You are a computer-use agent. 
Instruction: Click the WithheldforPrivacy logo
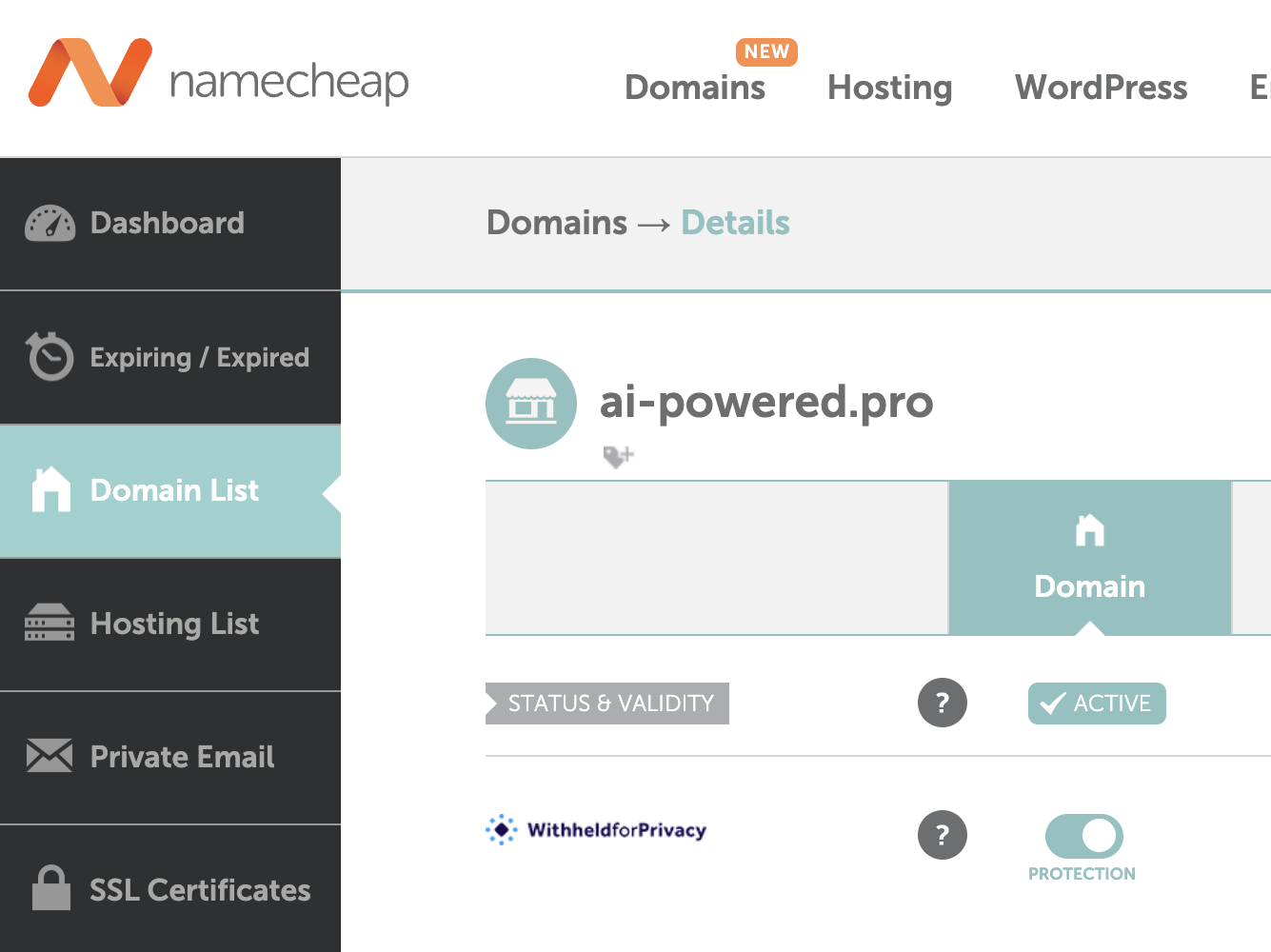[x=596, y=829]
